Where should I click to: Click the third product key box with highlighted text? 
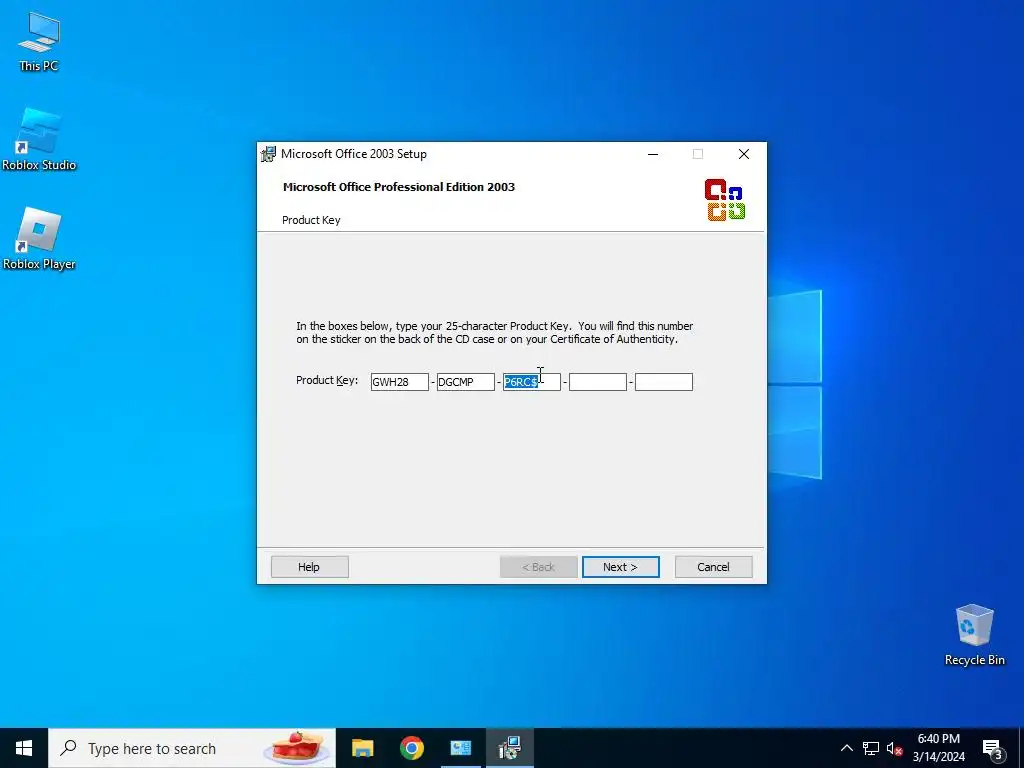[x=532, y=382]
